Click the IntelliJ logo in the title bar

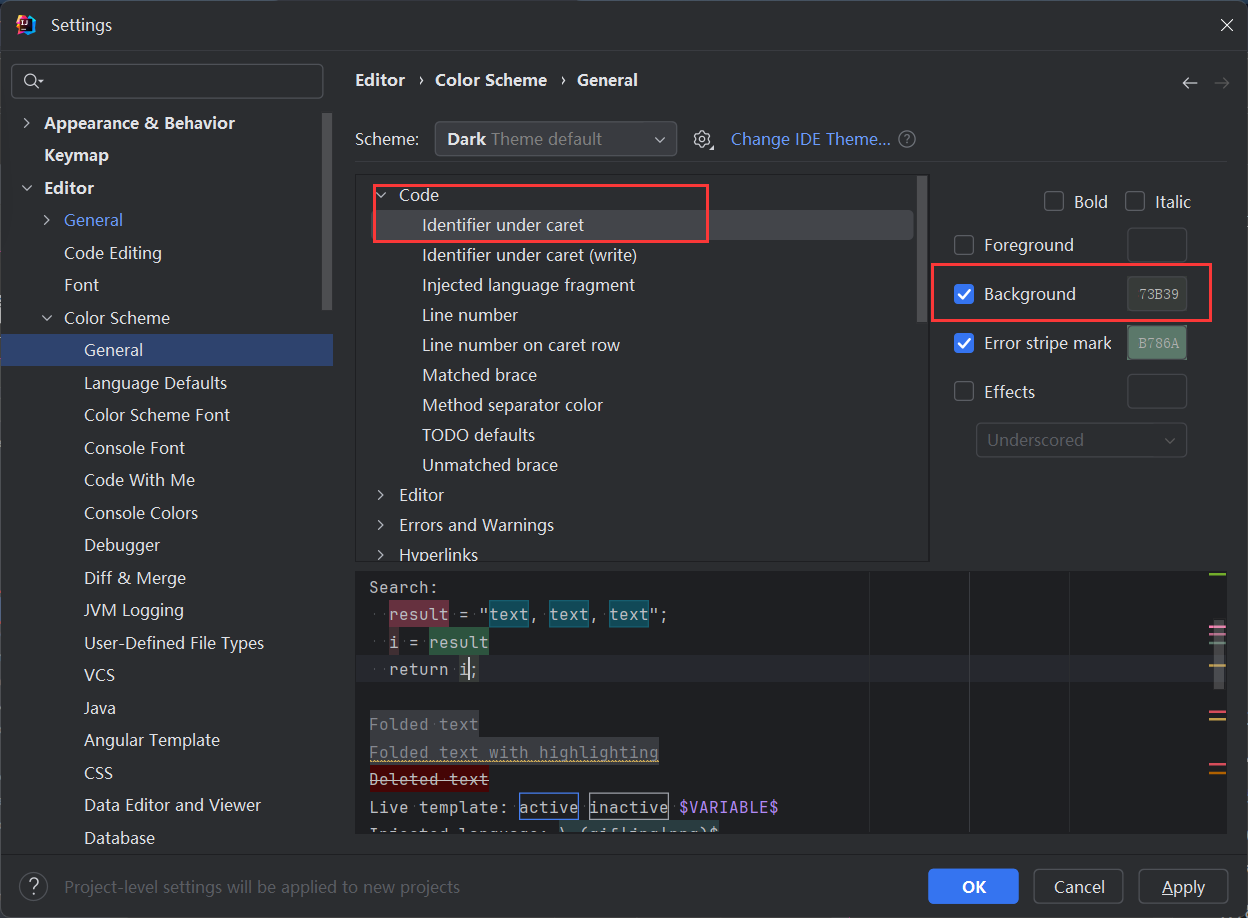(27, 25)
